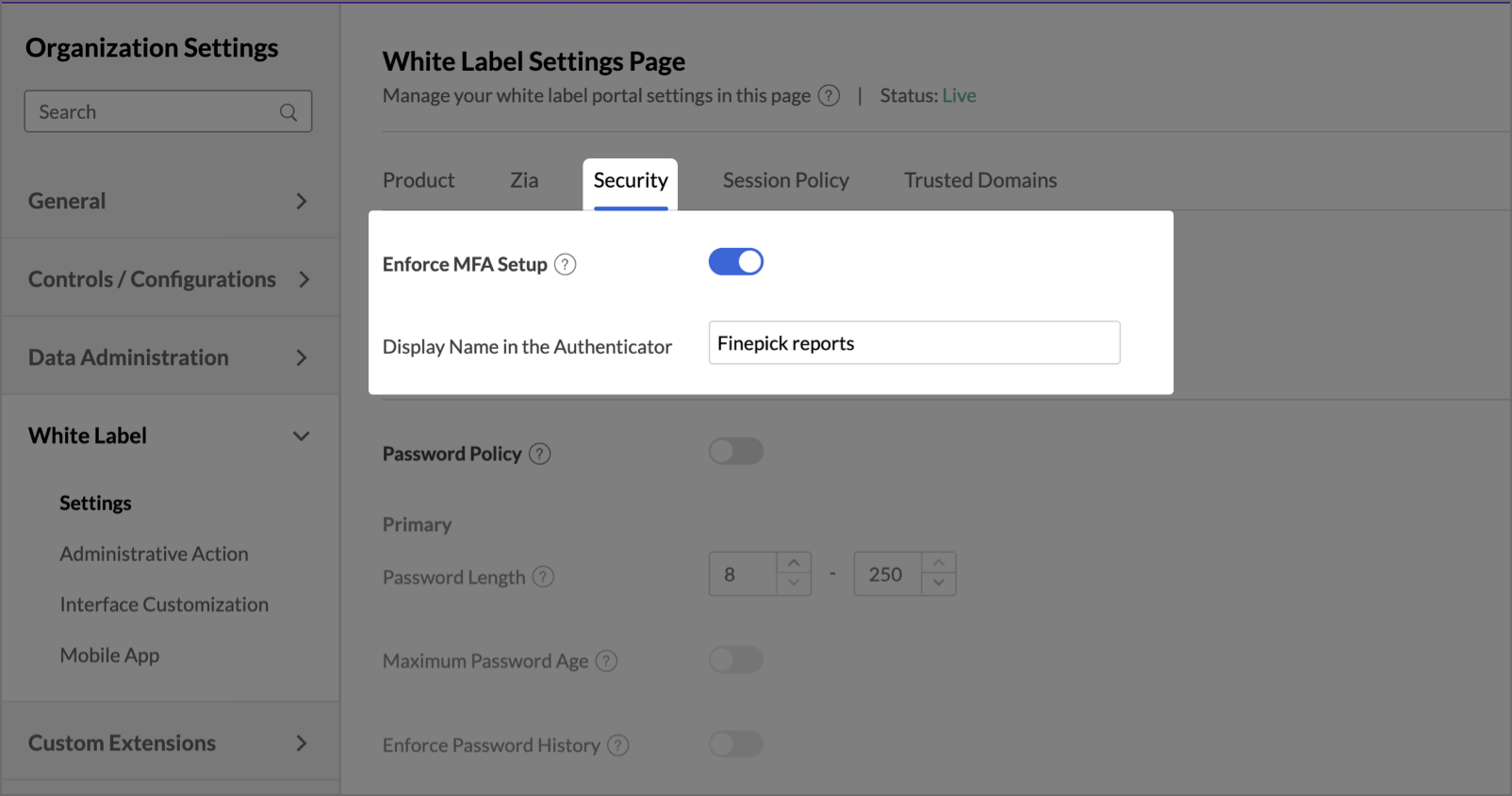The height and width of the screenshot is (796, 1512).
Task: Click the search magnifier icon in sidebar
Action: 288,112
